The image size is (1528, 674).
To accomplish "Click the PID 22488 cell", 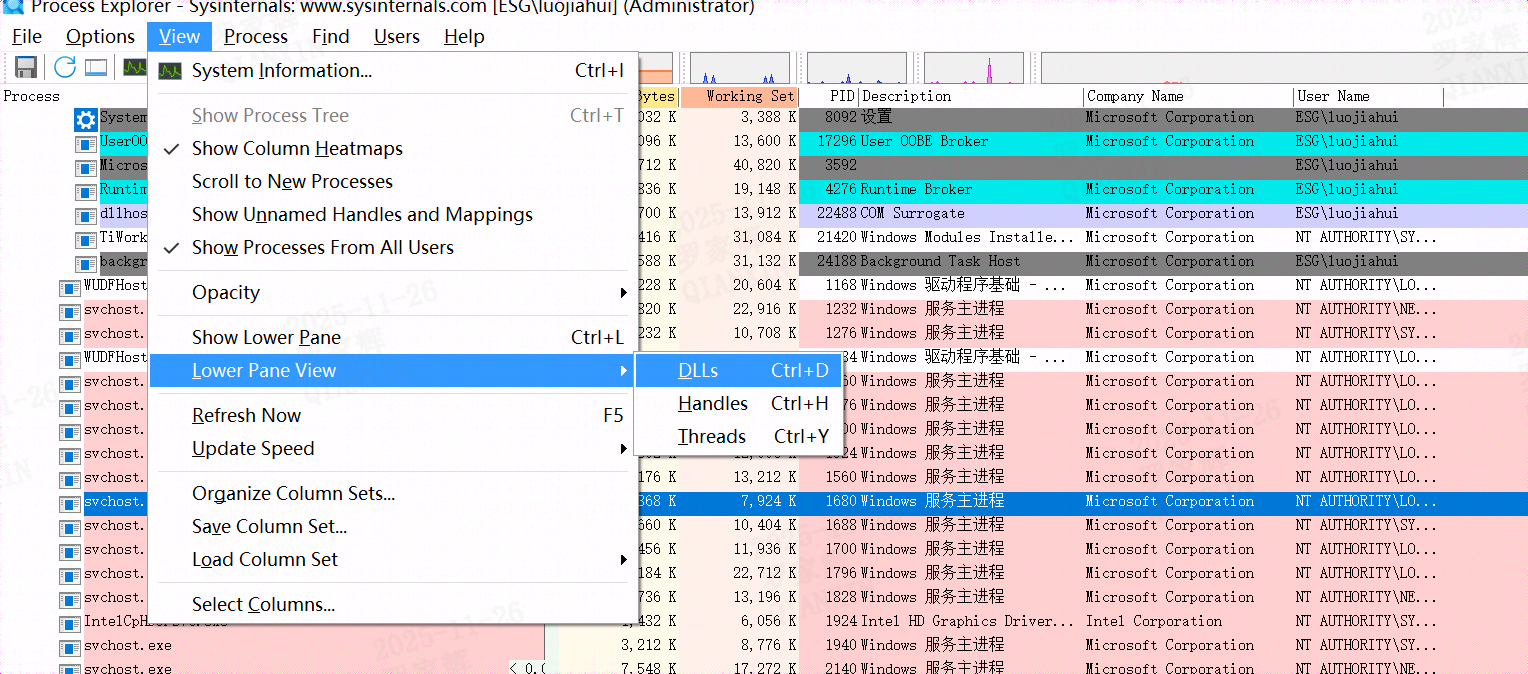I will coord(837,213).
